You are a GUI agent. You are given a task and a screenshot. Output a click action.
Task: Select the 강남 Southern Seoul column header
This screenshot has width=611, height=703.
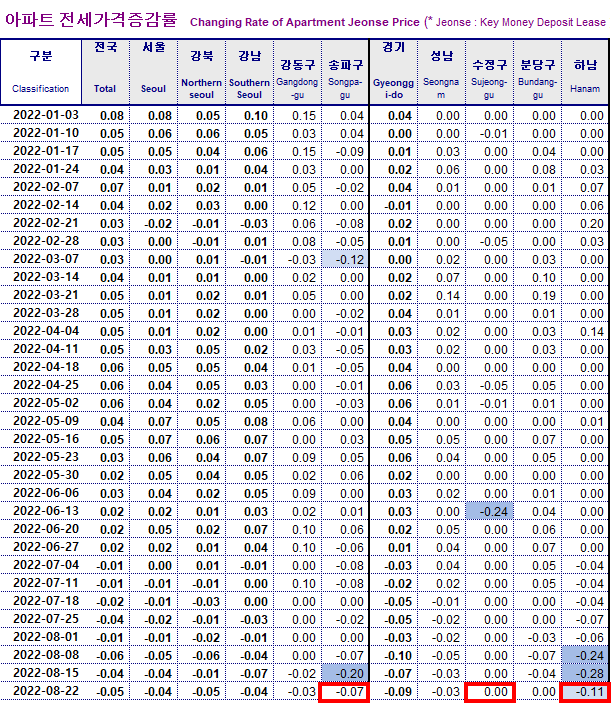click(x=250, y=72)
